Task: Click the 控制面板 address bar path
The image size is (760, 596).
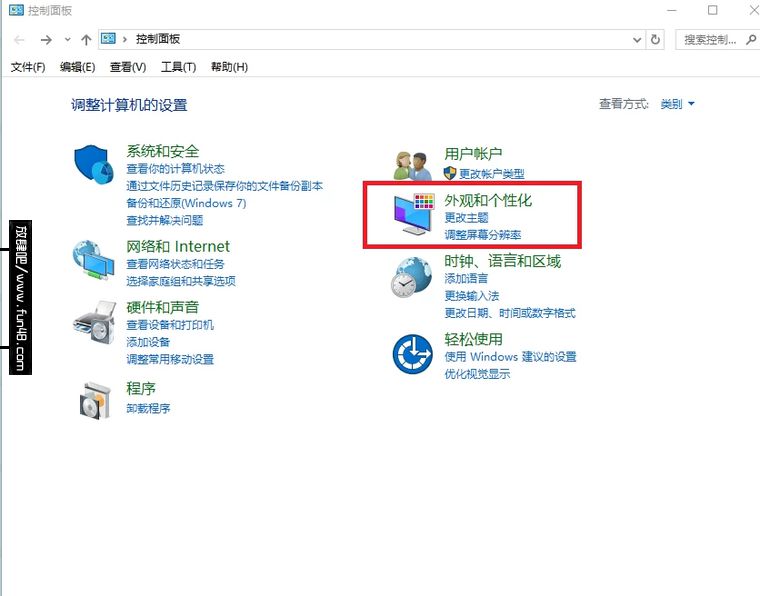Action: coord(158,39)
